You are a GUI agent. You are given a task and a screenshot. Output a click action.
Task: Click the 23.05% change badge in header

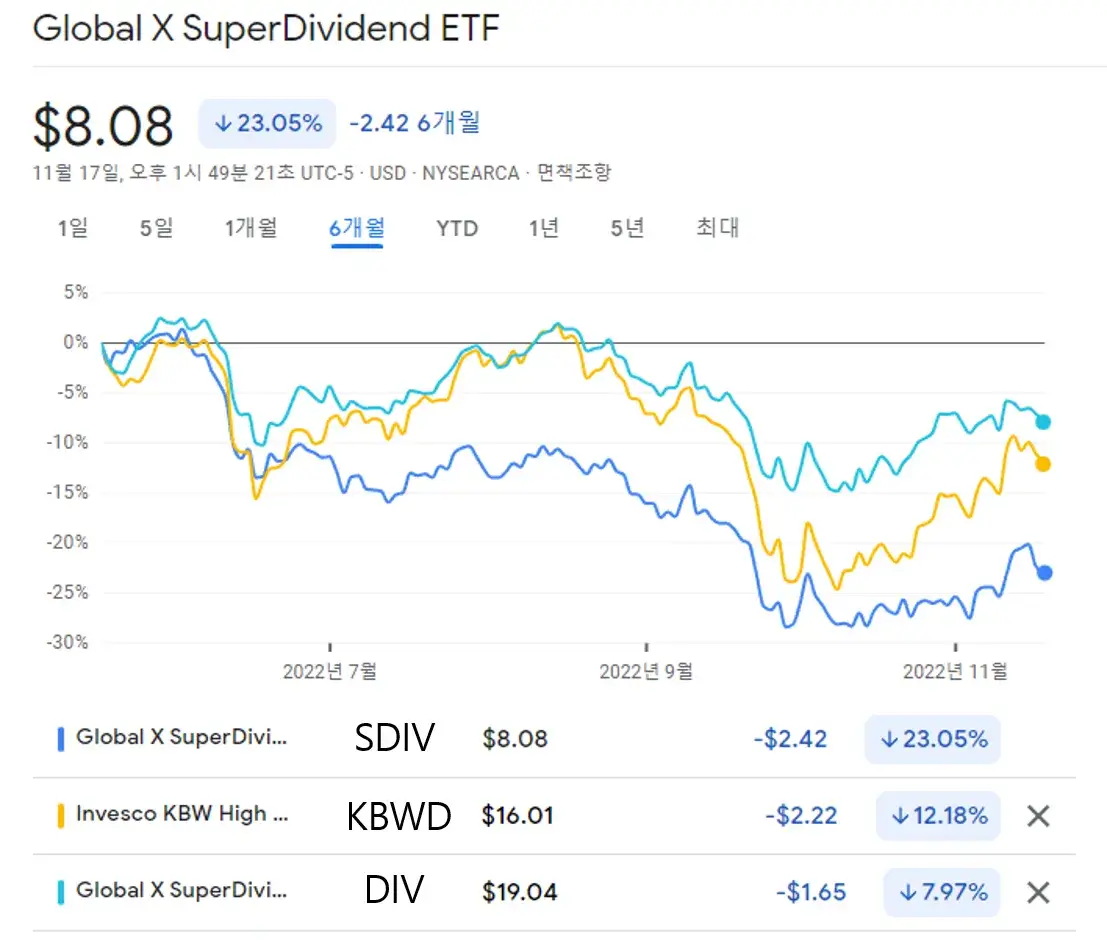(x=267, y=124)
